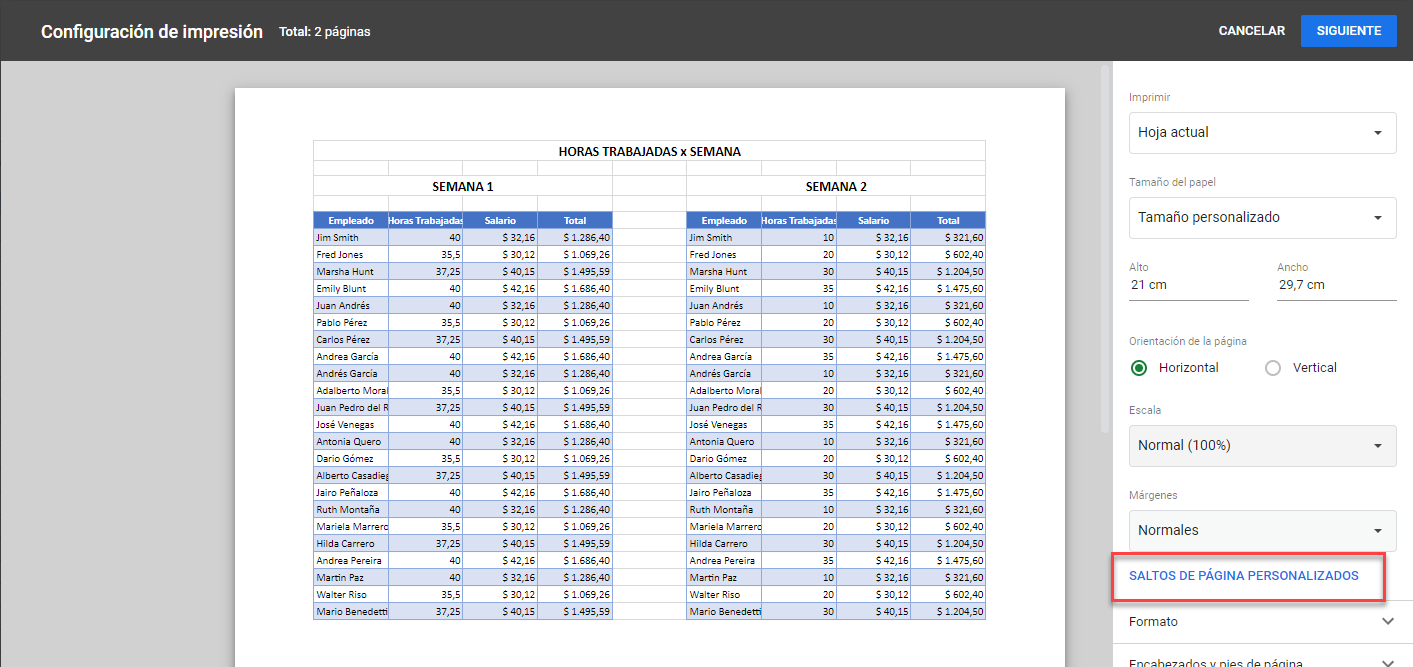This screenshot has width=1413, height=667.
Task: Click the settings panel vertical scrollbar
Action: pos(1105,250)
